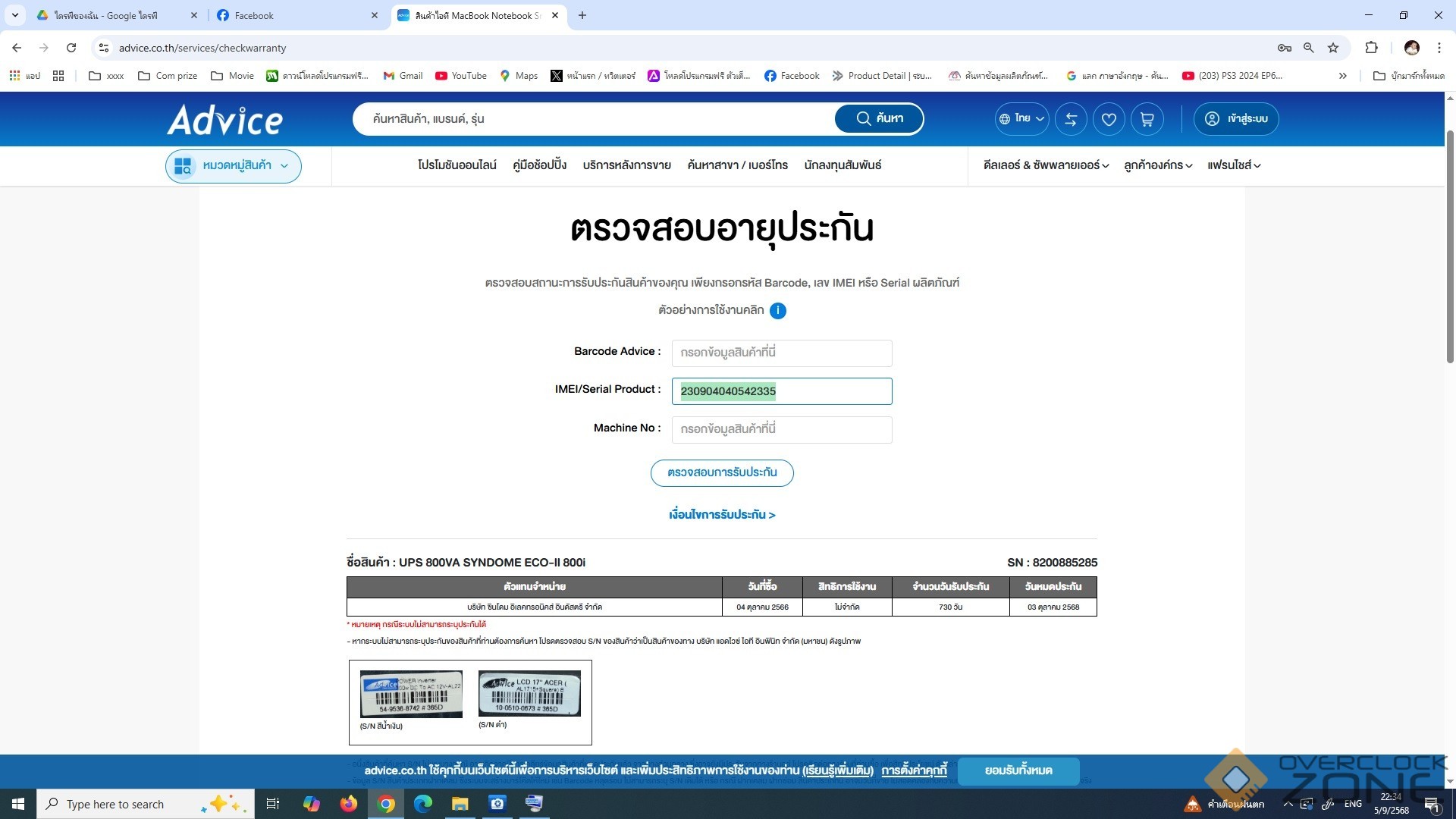Open the after-sales service menu item
This screenshot has width=1456, height=819.
pyautogui.click(x=626, y=165)
